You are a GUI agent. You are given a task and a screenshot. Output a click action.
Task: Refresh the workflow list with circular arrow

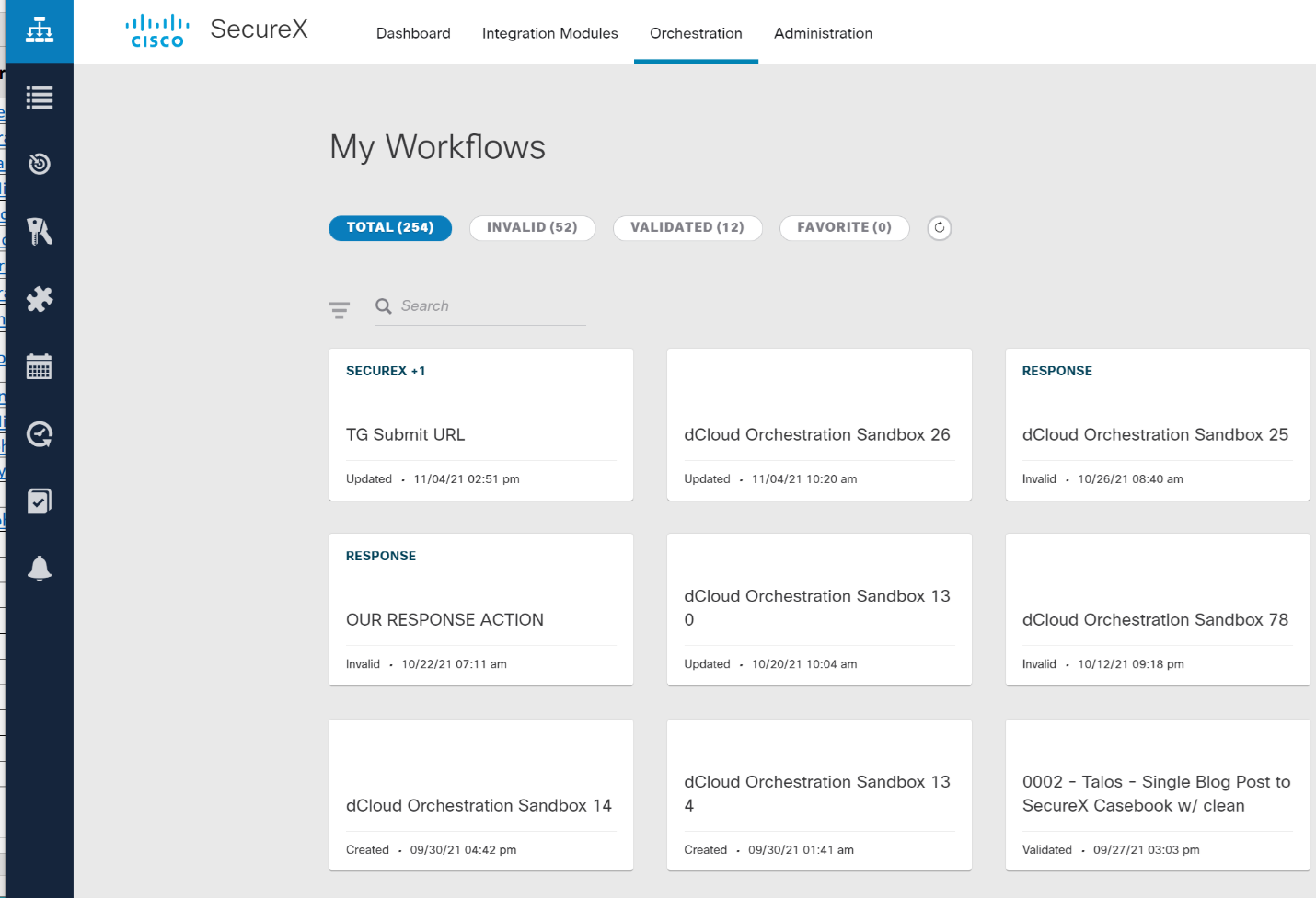tap(940, 228)
